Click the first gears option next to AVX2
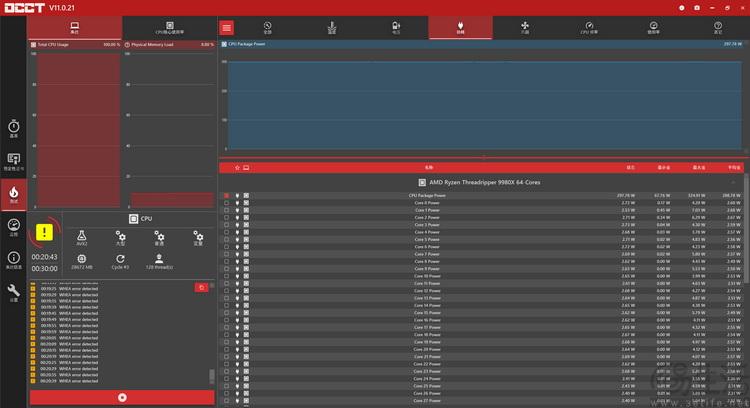Screen dimensions: 750x408 (x=121, y=238)
